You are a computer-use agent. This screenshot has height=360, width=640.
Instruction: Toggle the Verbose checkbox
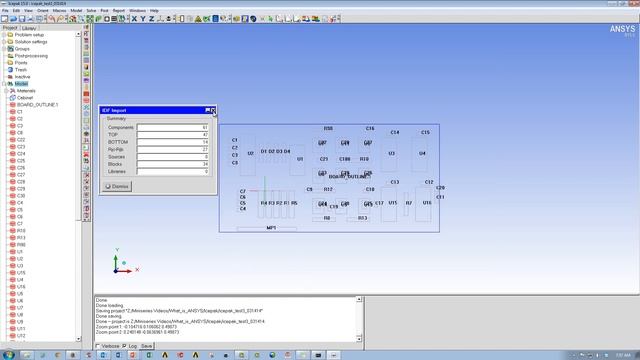click(x=98, y=346)
